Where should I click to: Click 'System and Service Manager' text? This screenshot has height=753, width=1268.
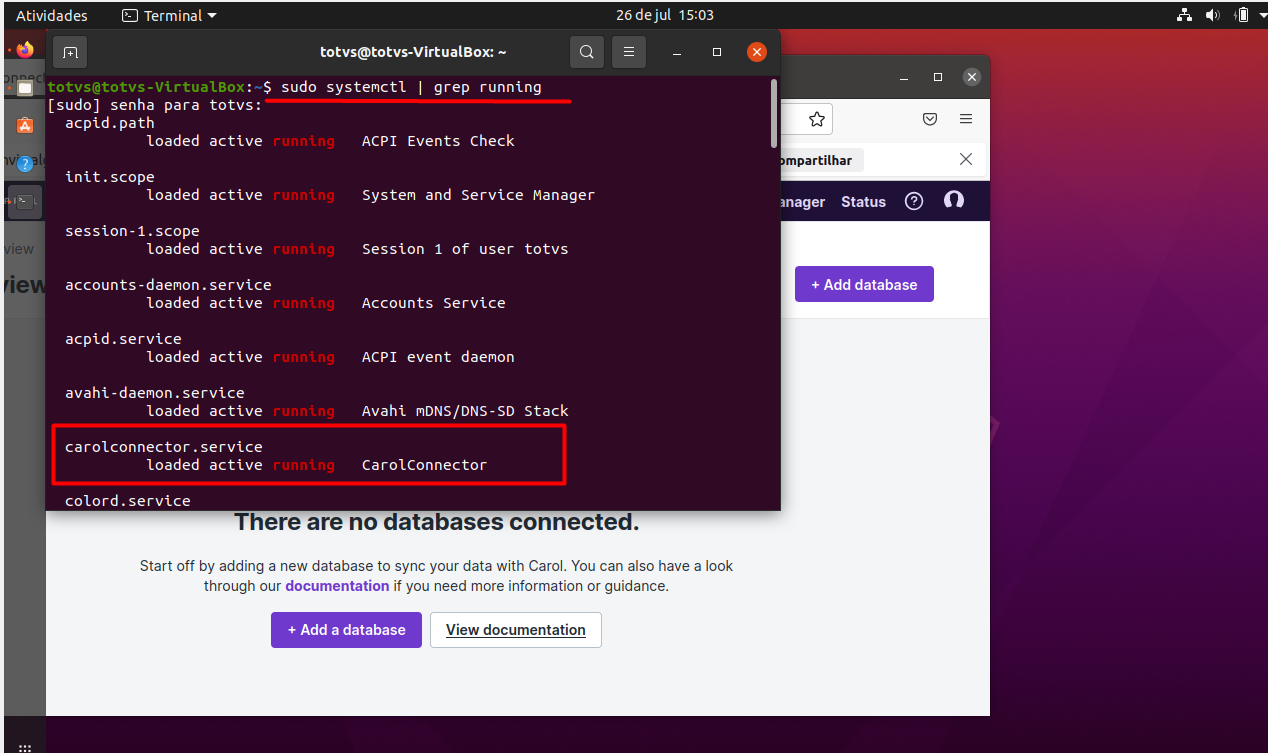coord(478,195)
